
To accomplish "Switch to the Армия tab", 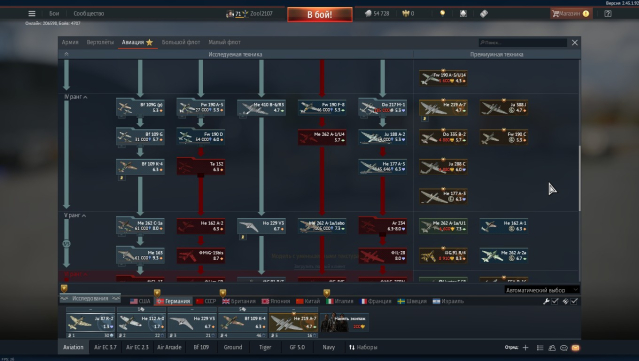I will pyautogui.click(x=70, y=42).
